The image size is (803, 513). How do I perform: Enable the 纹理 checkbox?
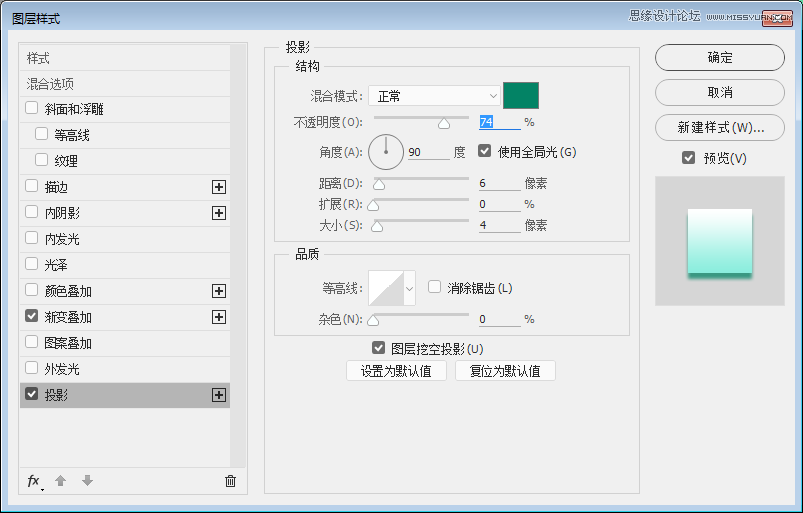click(41, 160)
